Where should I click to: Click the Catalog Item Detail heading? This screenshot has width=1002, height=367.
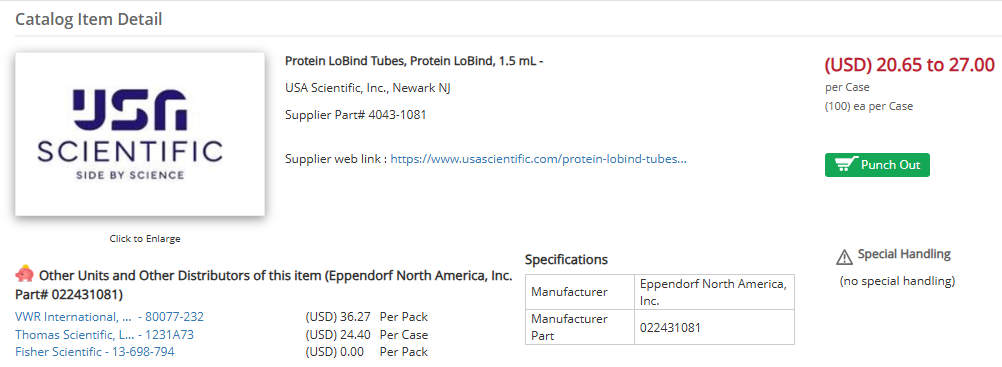click(89, 19)
